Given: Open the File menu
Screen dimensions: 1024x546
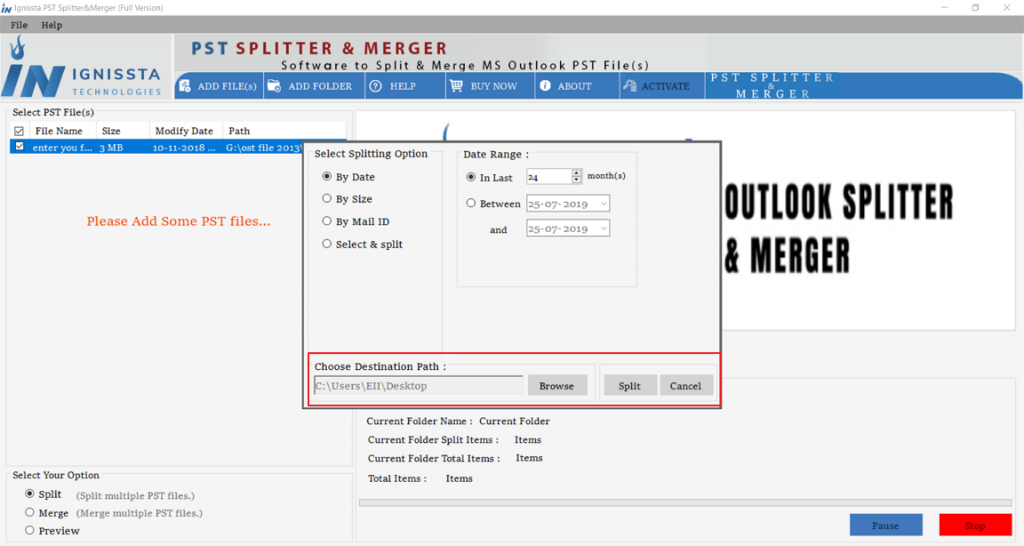Looking at the screenshot, I should (x=19, y=25).
